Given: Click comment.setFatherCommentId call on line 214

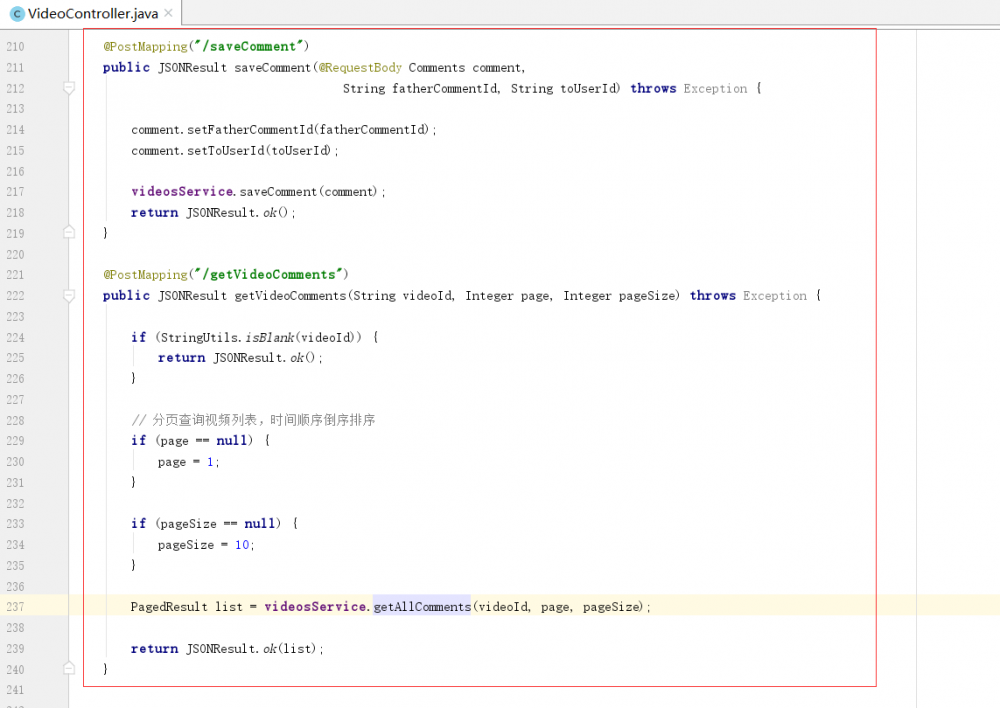Looking at the screenshot, I should [x=284, y=130].
